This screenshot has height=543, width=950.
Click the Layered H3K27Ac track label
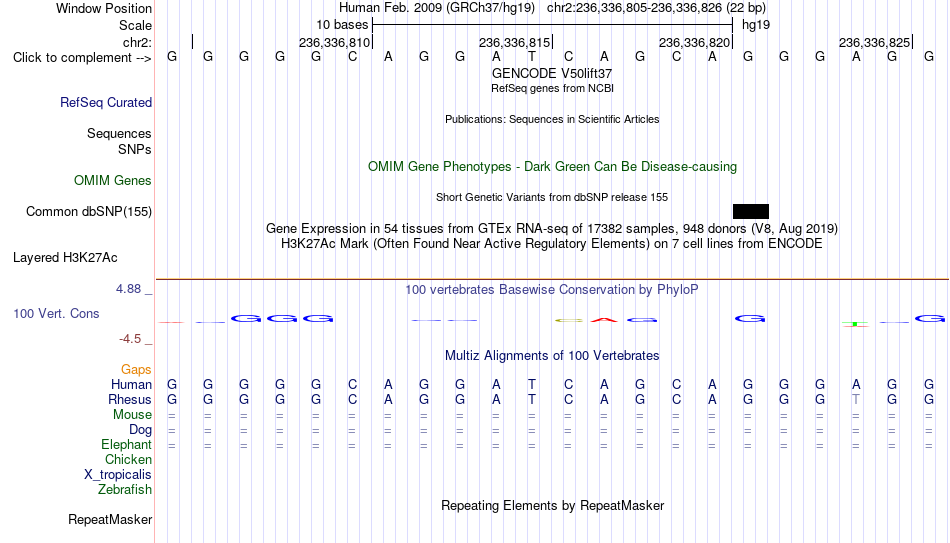tap(65, 258)
